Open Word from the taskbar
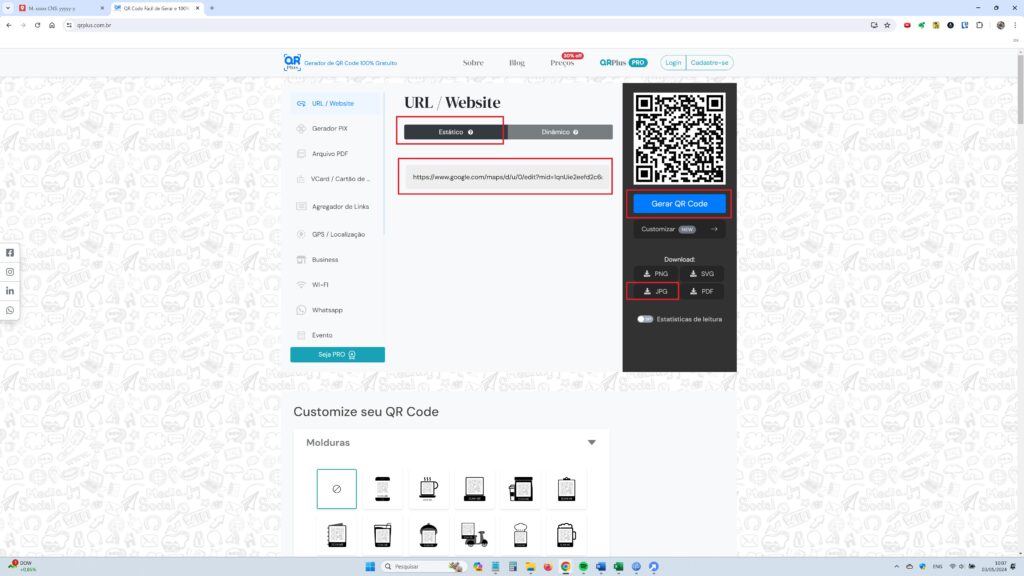 (x=601, y=566)
